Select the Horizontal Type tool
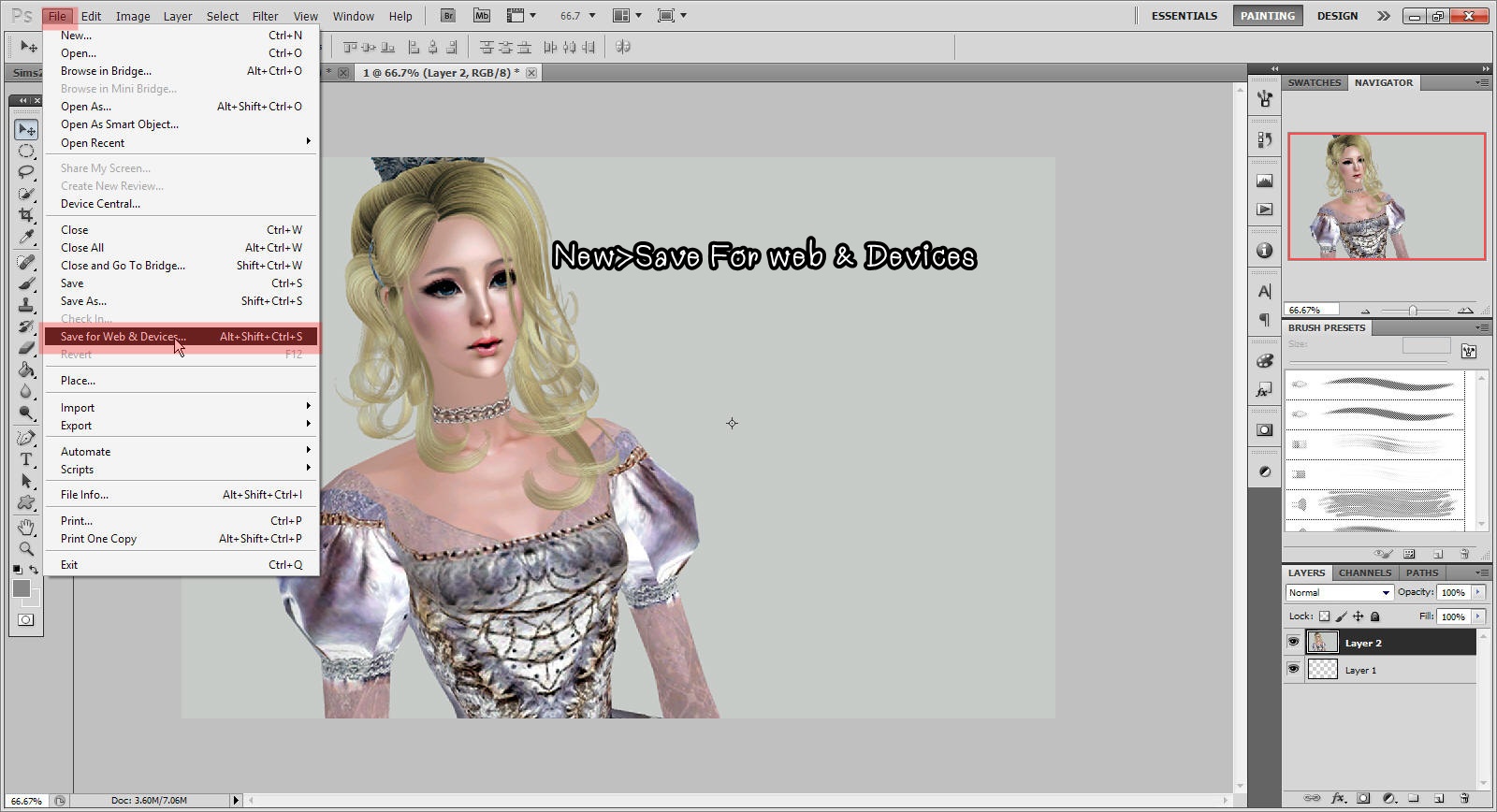1497x812 pixels. point(26,459)
